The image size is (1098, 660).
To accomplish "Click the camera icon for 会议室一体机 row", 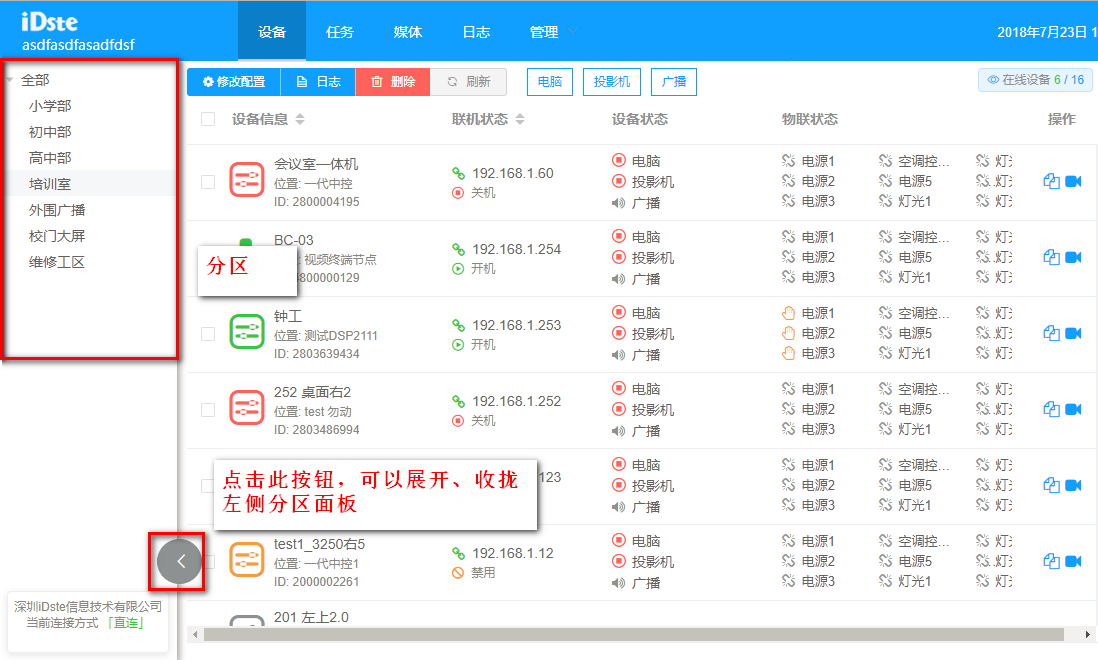I will tap(1073, 181).
